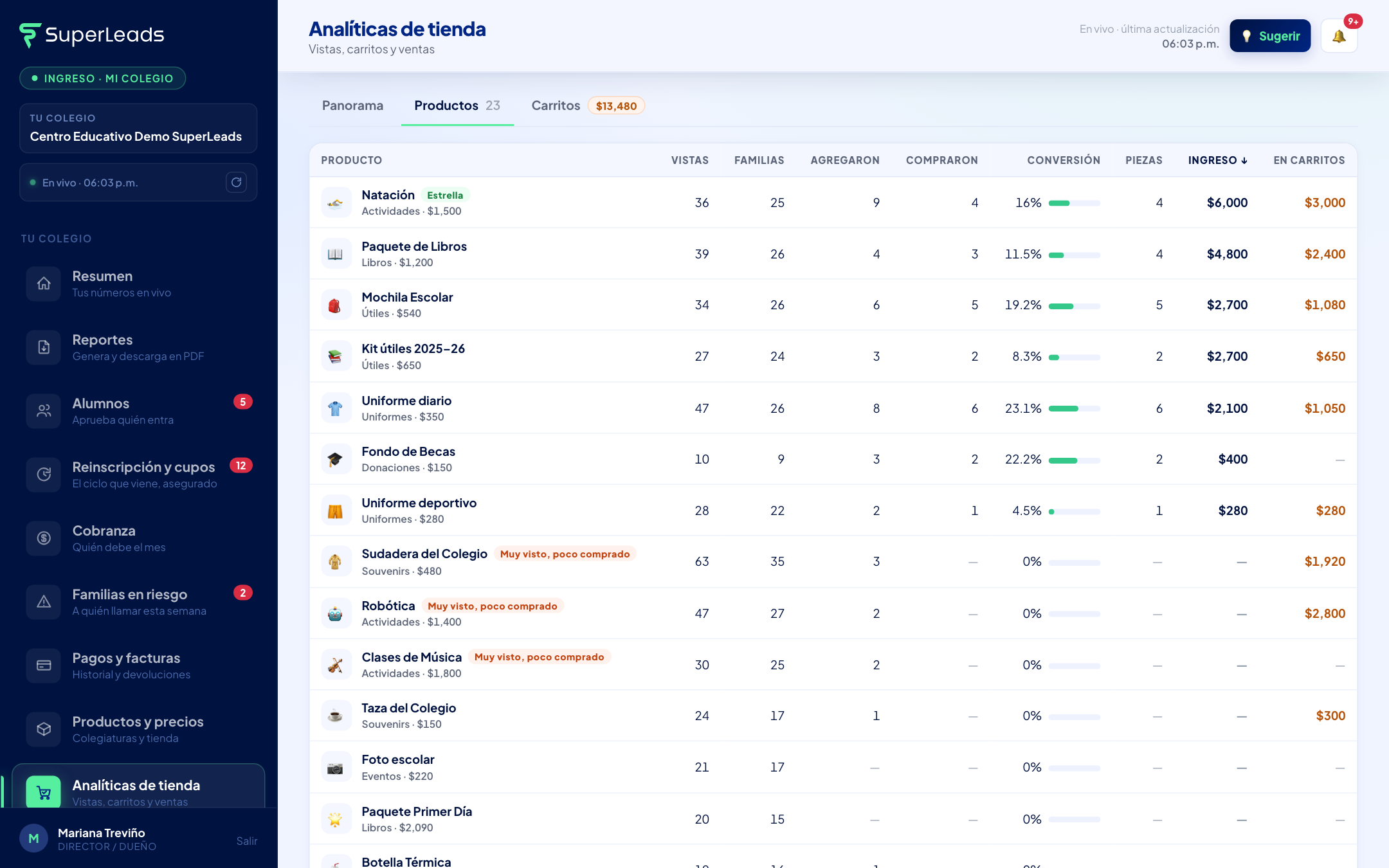The height and width of the screenshot is (868, 1389).
Task: Click the Sugerir button
Action: click(x=1270, y=36)
